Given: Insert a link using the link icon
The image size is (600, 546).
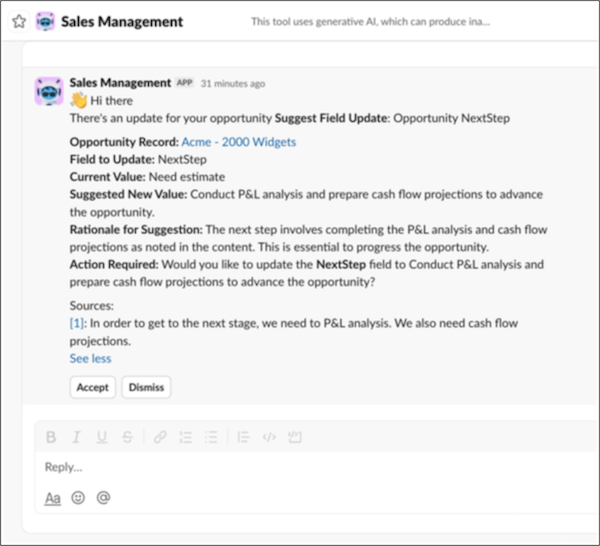Looking at the screenshot, I should (x=160, y=437).
